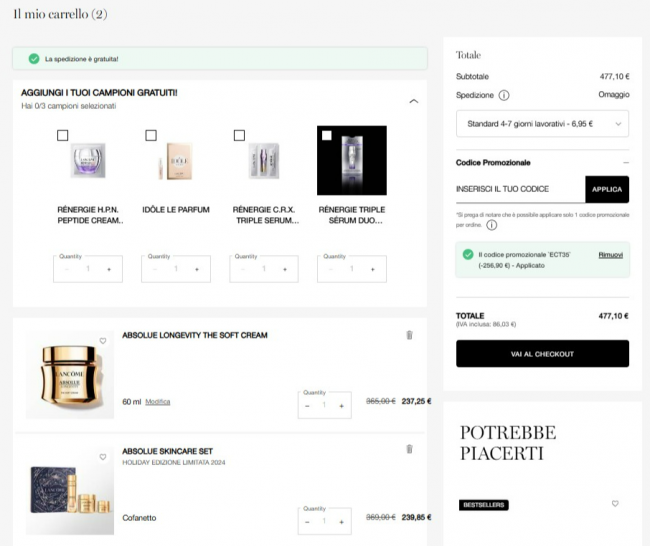Screen dimensions: 650x546
Task: Click the promo code input field
Action: click(520, 189)
